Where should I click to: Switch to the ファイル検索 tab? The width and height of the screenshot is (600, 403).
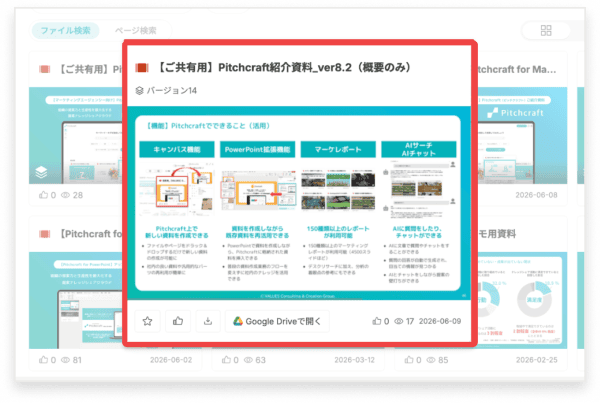65,31
